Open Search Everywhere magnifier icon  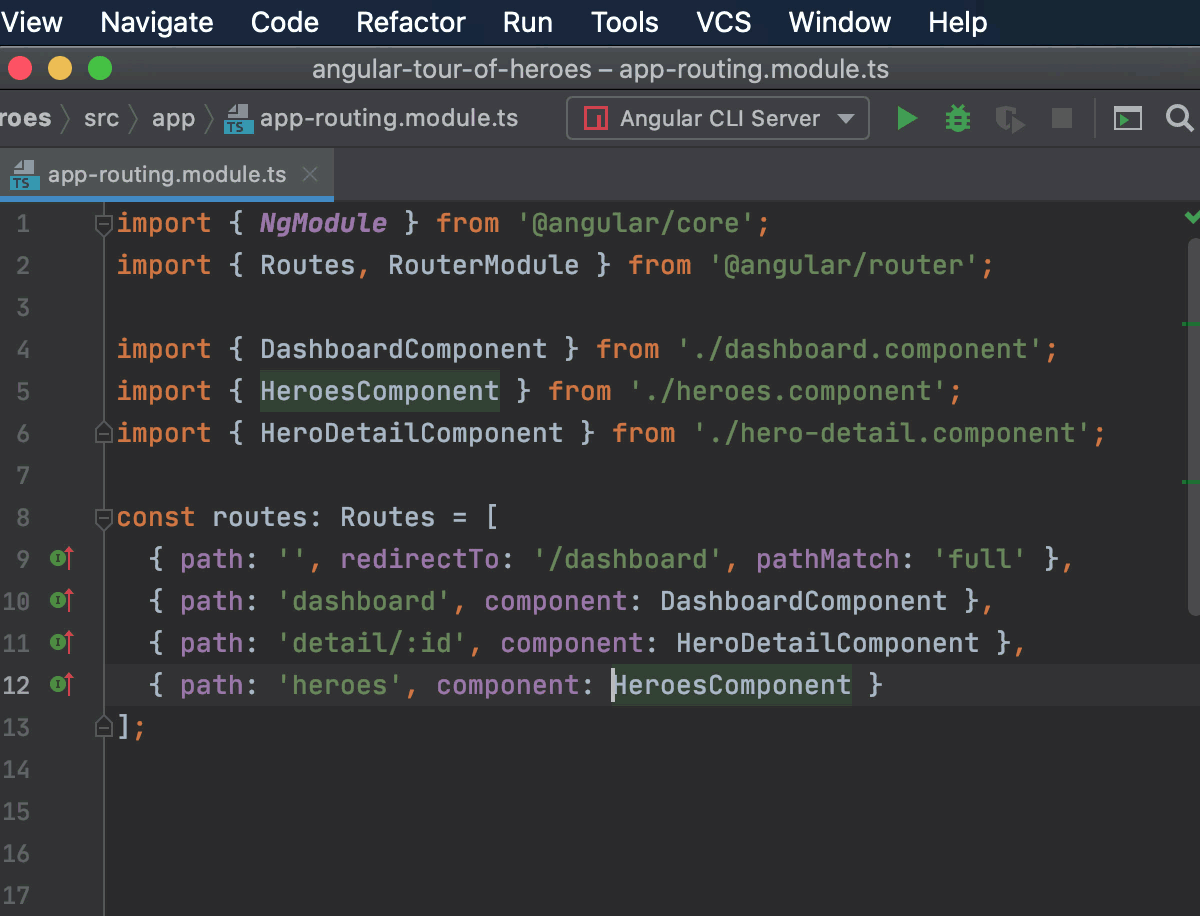1180,119
